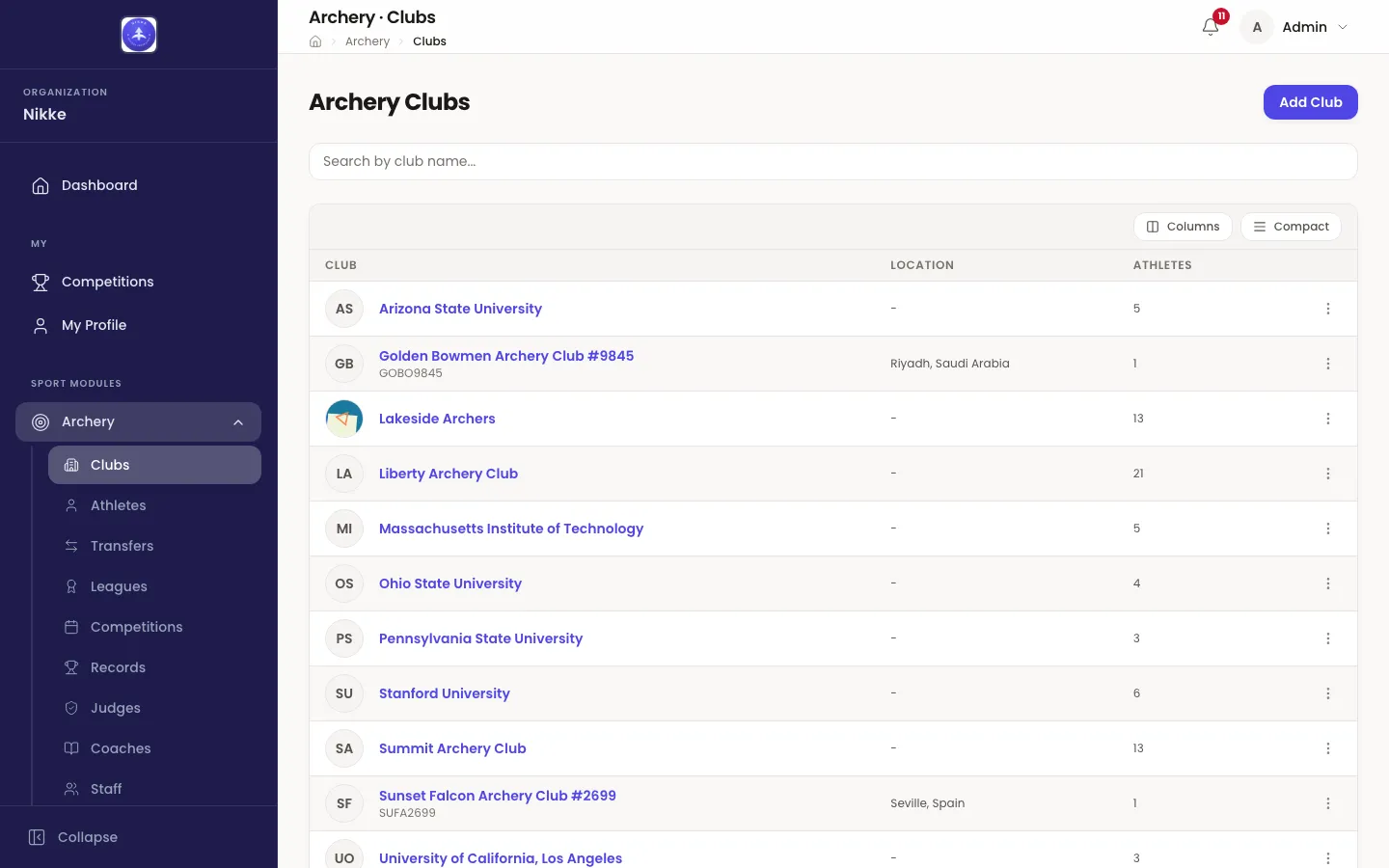Collapse the sidebar
Screen dimensions: 1389x868
pyautogui.click(x=73, y=837)
